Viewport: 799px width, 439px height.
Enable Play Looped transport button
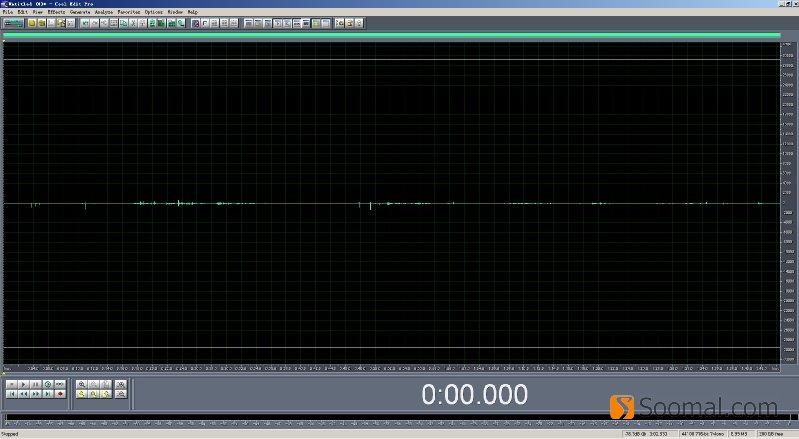pyautogui.click(x=60, y=385)
